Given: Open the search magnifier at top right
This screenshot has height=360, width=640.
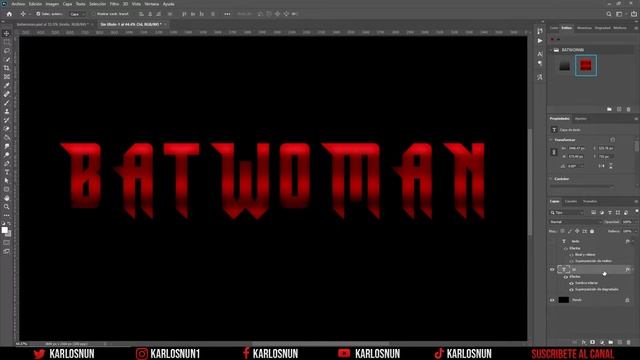Looking at the screenshot, I should [609, 14].
